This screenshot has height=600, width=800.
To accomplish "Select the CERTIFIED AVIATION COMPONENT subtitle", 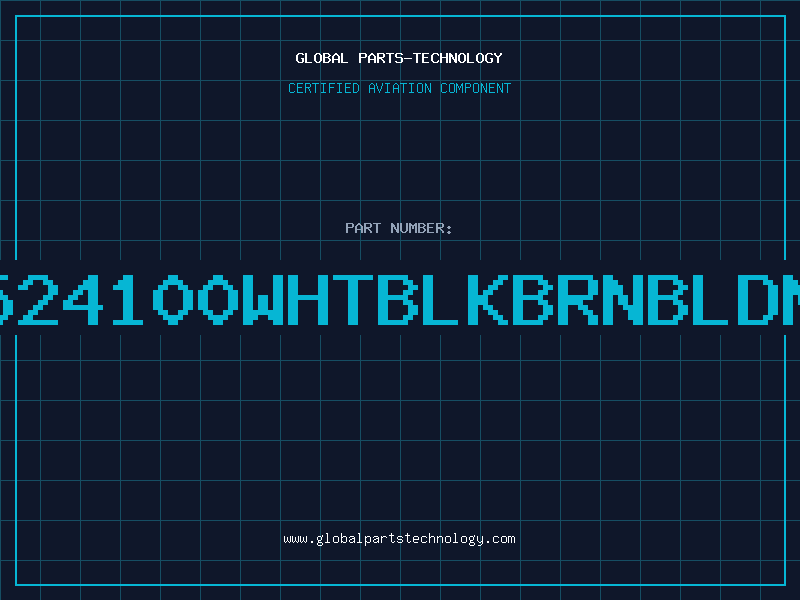I will coord(399,88).
